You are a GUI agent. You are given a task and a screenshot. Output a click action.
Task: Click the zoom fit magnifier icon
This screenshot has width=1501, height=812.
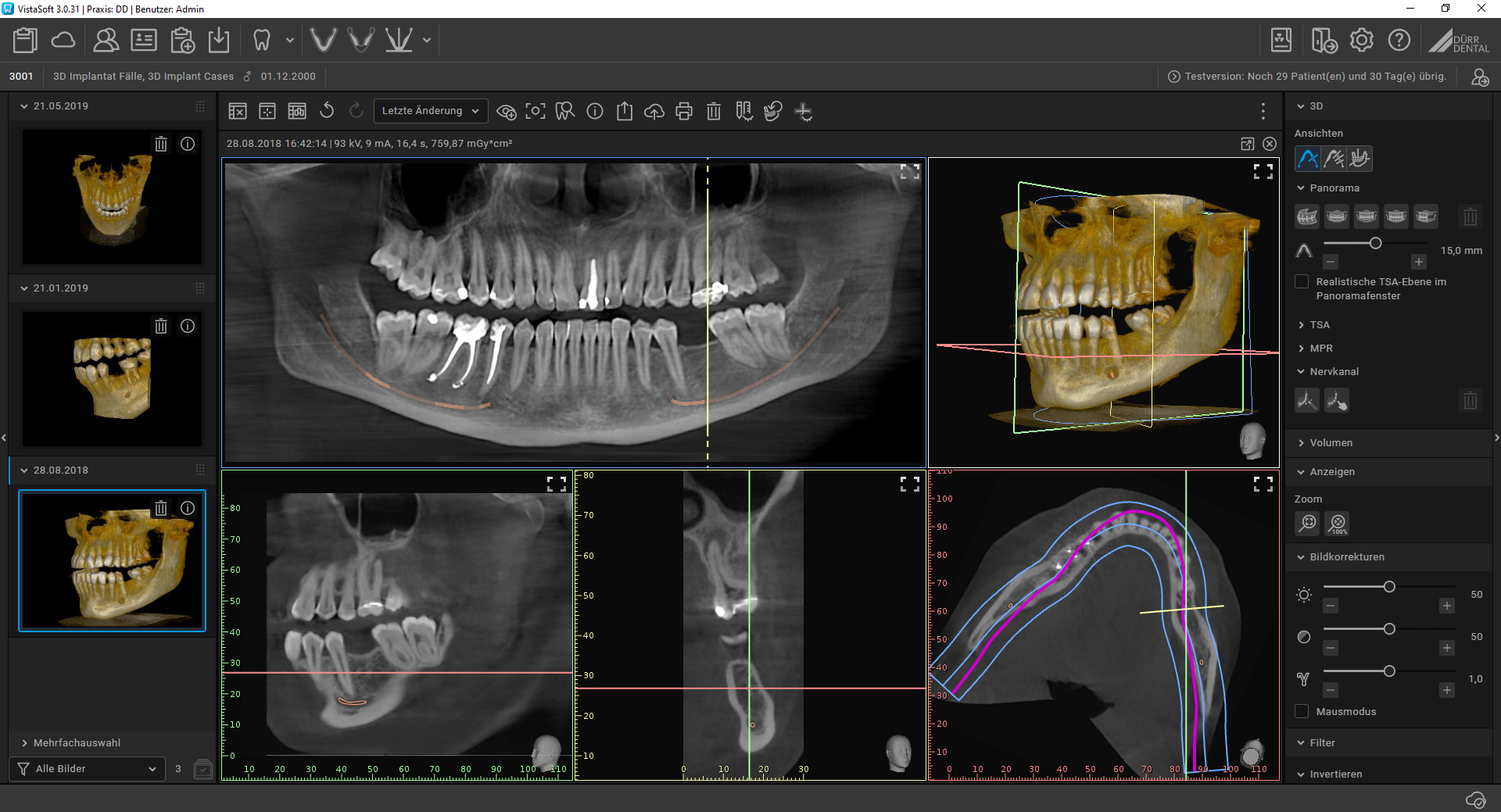[x=1307, y=523]
